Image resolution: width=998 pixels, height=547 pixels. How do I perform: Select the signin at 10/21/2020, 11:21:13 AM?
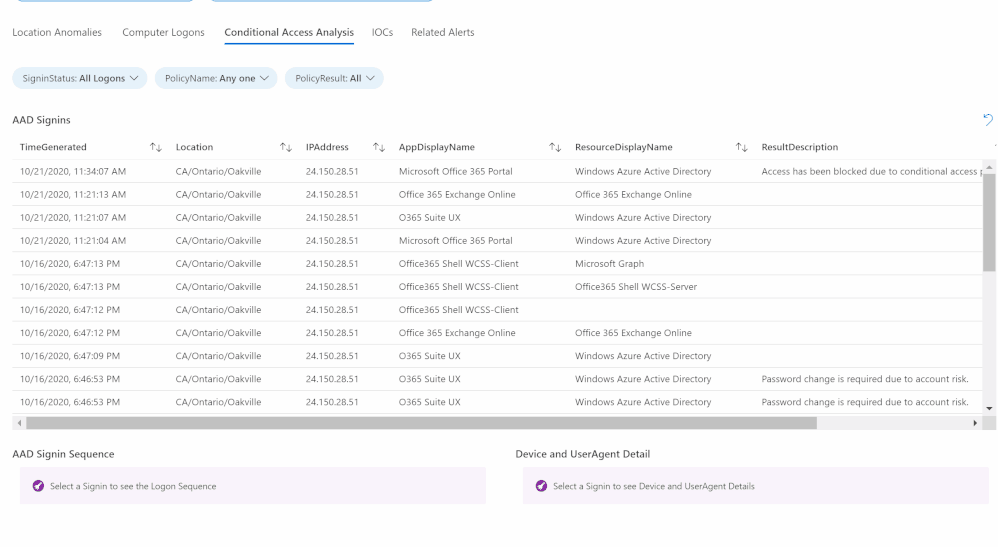(497, 194)
